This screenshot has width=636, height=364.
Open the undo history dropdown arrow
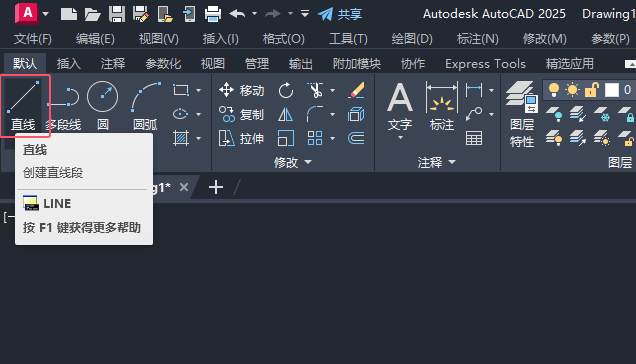coord(254,14)
